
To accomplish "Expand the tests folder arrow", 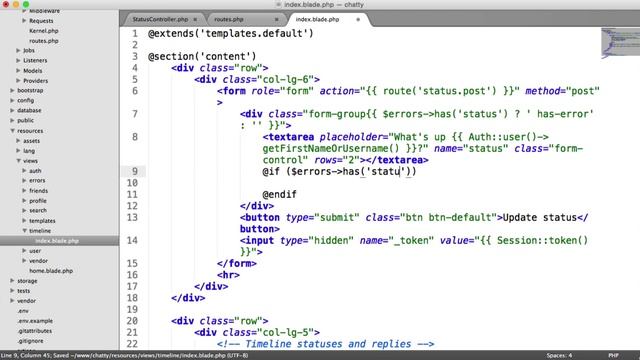I will pos(12,291).
